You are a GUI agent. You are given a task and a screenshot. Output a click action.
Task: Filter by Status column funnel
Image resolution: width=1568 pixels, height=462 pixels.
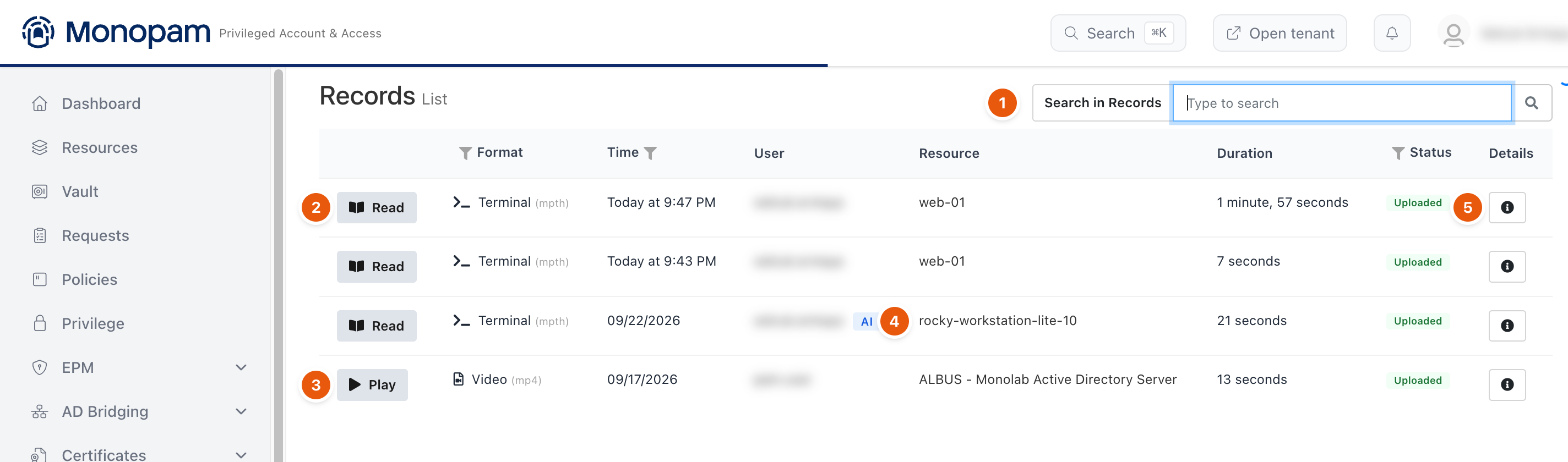point(1399,153)
